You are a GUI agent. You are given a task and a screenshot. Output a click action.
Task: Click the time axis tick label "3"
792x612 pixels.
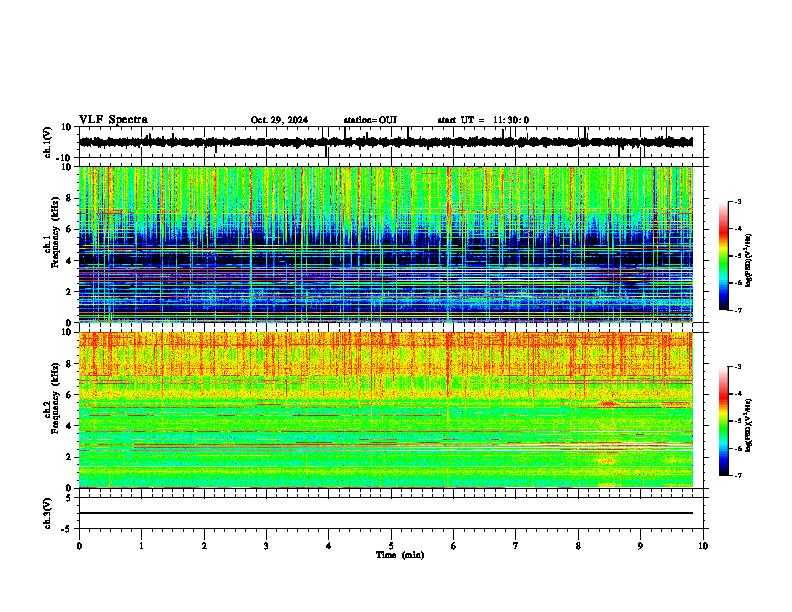coord(266,546)
